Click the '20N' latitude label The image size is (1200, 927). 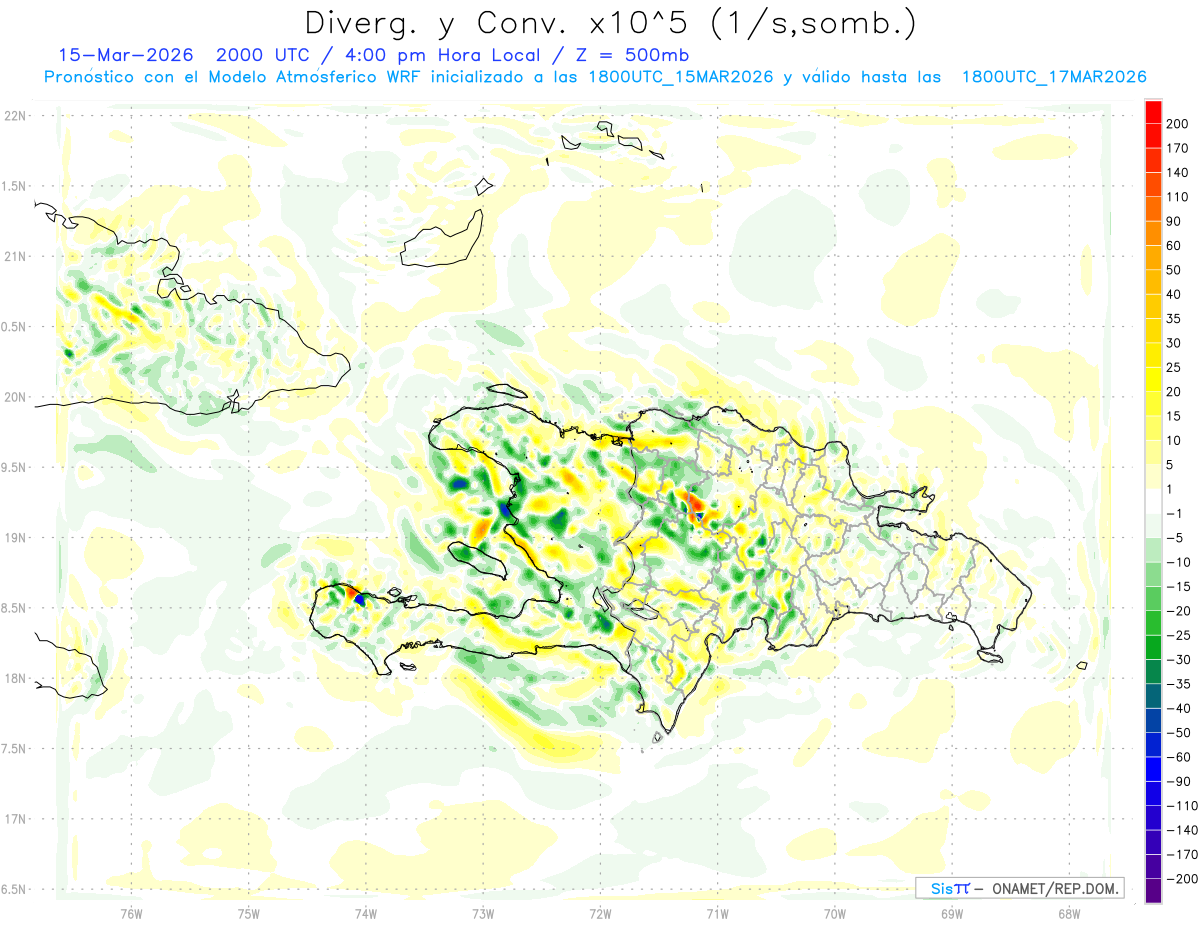15,397
